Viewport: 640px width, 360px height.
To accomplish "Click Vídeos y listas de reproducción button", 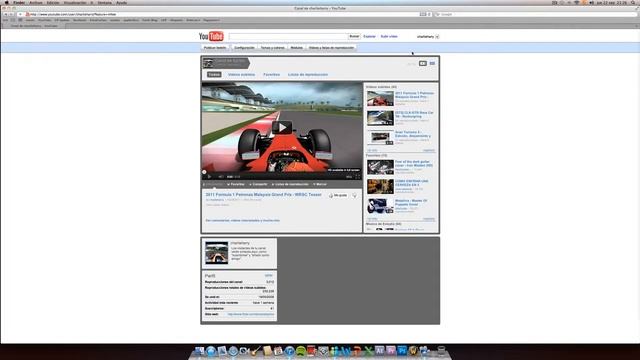I will click(x=331, y=48).
